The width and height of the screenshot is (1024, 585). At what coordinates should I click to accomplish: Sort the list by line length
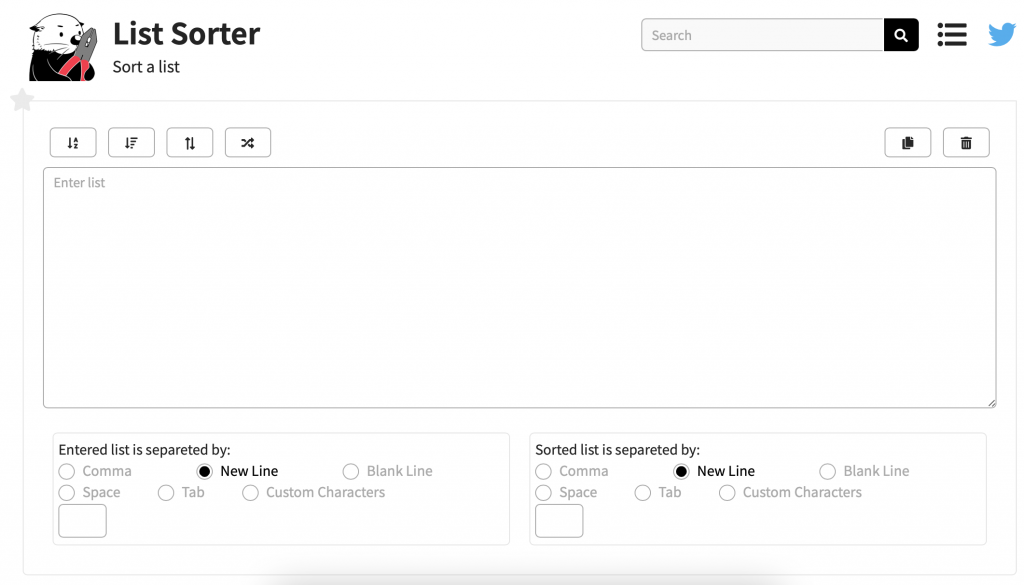point(131,142)
